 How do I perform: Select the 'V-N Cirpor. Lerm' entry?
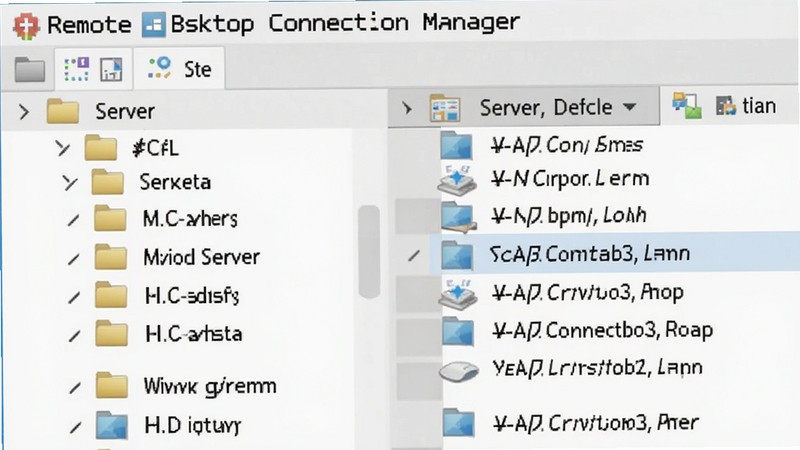click(x=570, y=179)
